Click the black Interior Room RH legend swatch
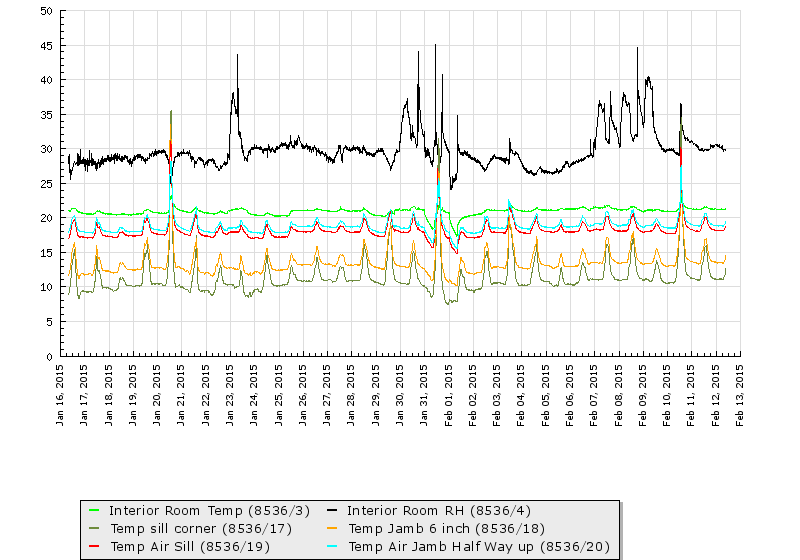 point(334,509)
